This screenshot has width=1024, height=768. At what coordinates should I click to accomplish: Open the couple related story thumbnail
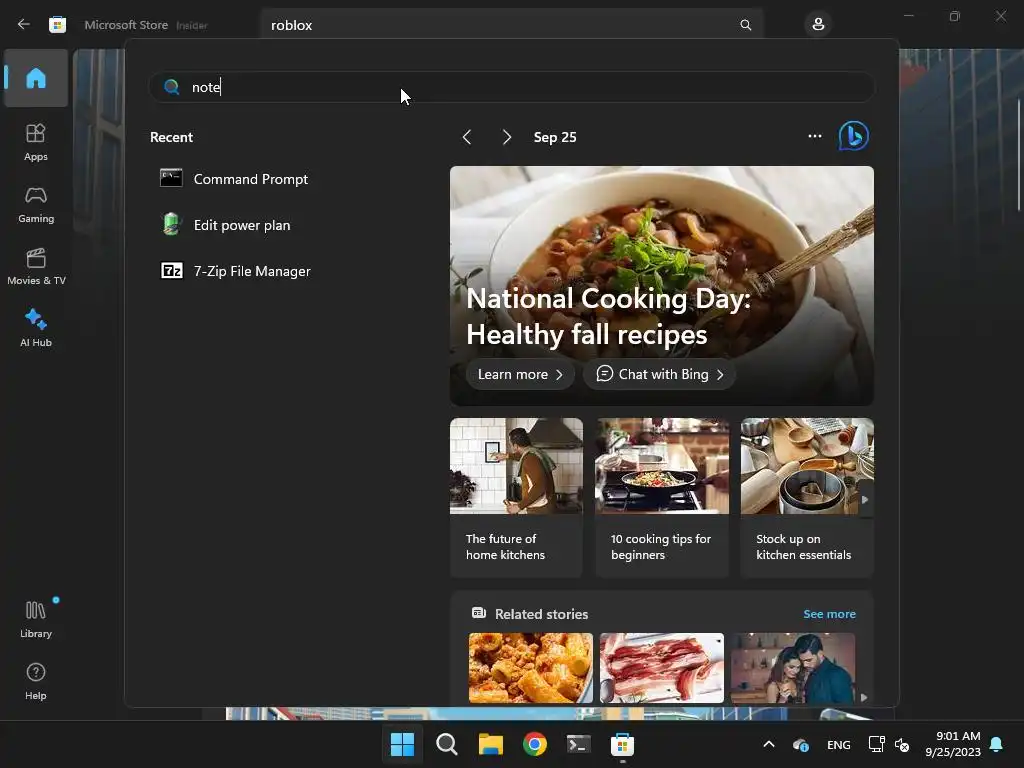pos(793,668)
